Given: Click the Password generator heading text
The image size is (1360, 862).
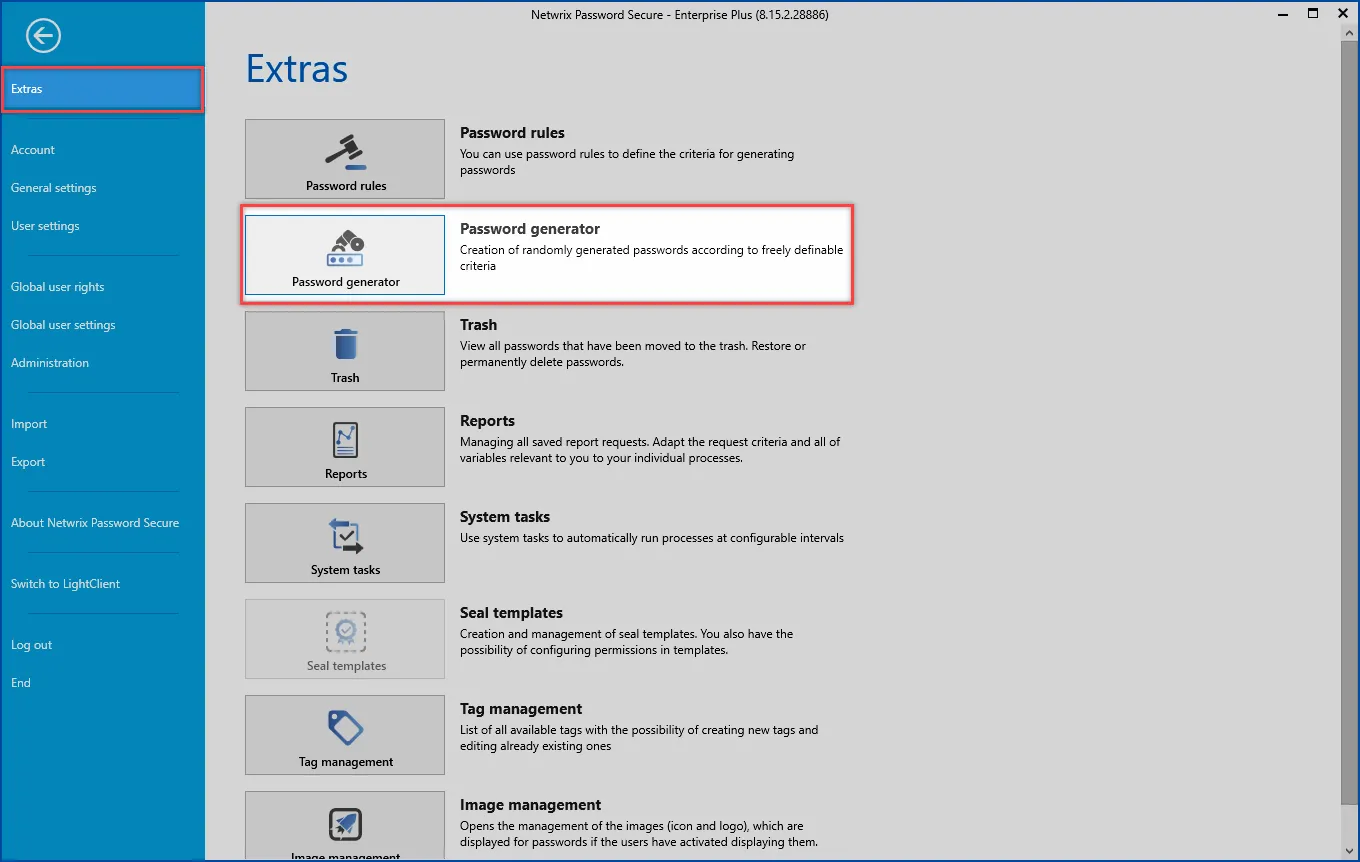Looking at the screenshot, I should 530,229.
